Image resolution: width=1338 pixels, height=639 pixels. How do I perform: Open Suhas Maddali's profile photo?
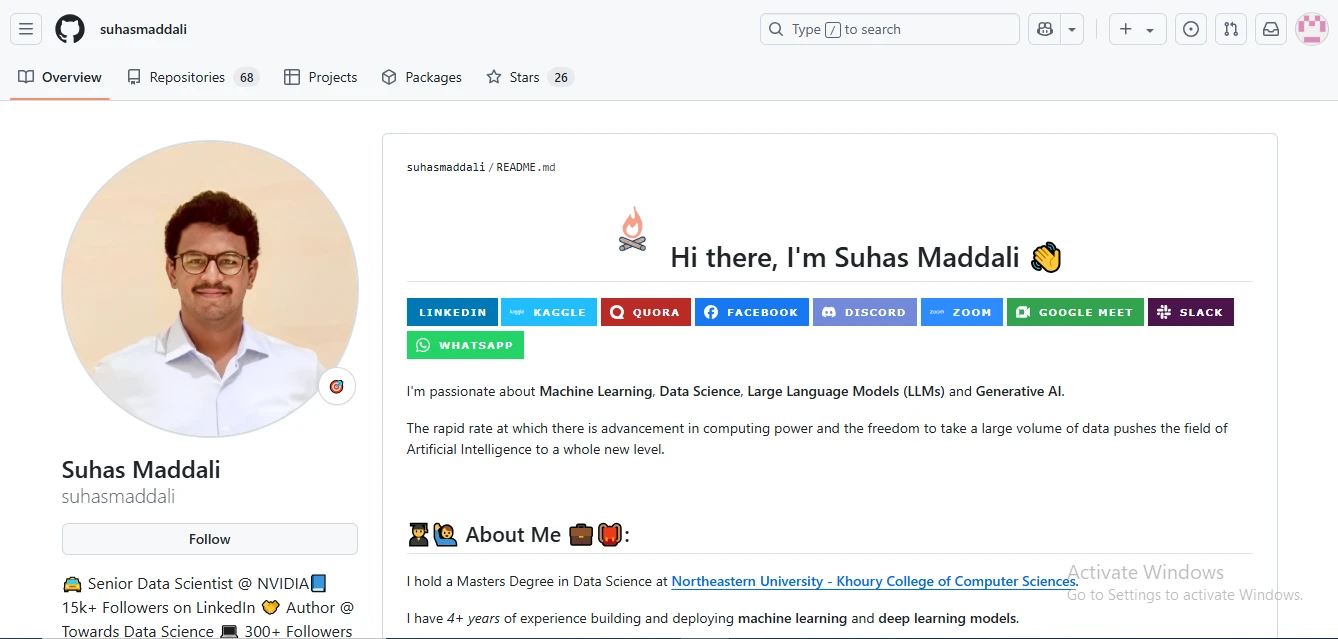click(x=210, y=288)
